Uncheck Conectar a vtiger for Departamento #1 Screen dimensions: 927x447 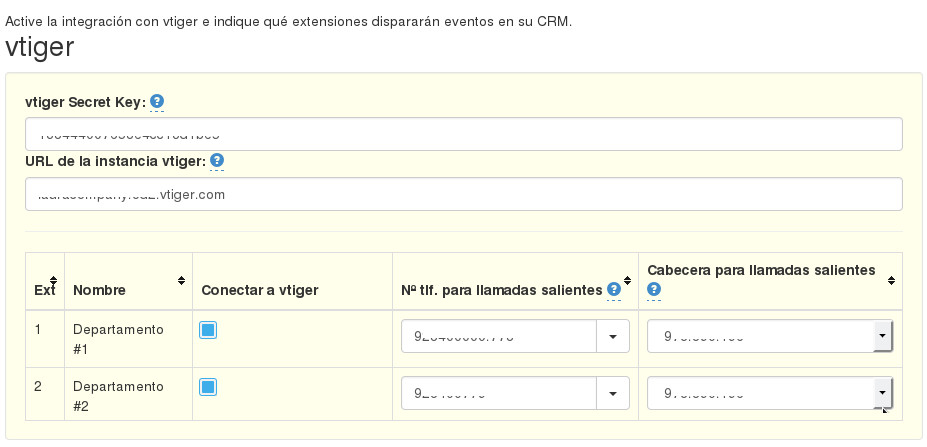pyautogui.click(x=208, y=330)
